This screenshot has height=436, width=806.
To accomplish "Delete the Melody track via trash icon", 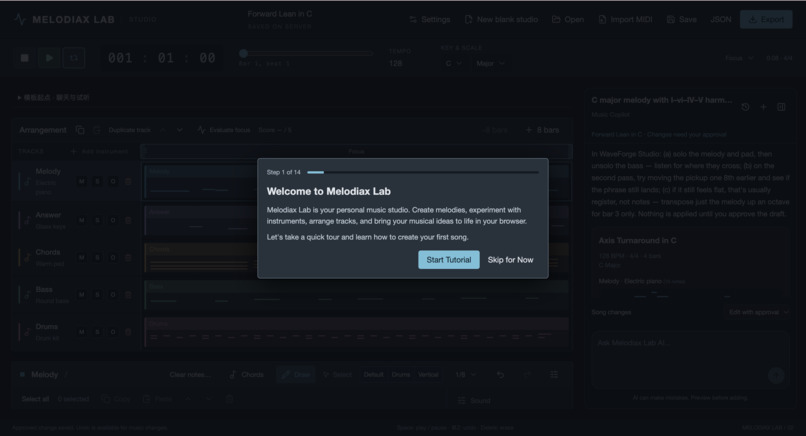I will pyautogui.click(x=128, y=181).
